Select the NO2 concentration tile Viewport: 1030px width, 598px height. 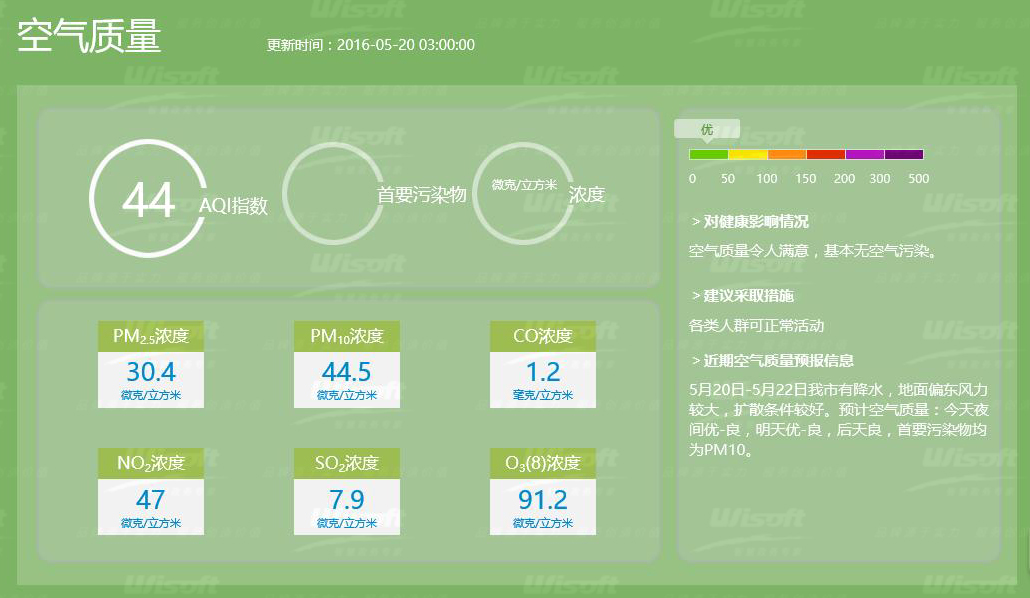pos(151,491)
